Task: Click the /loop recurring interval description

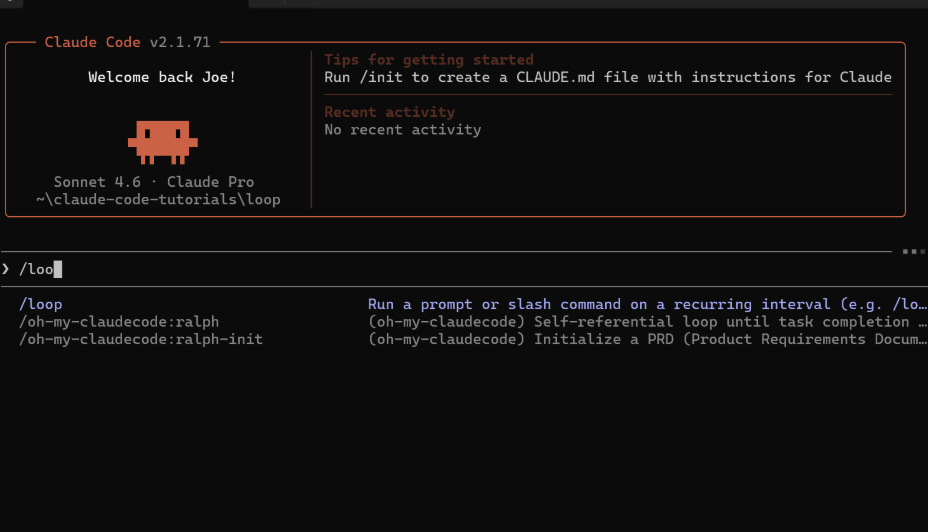Action: pos(645,304)
